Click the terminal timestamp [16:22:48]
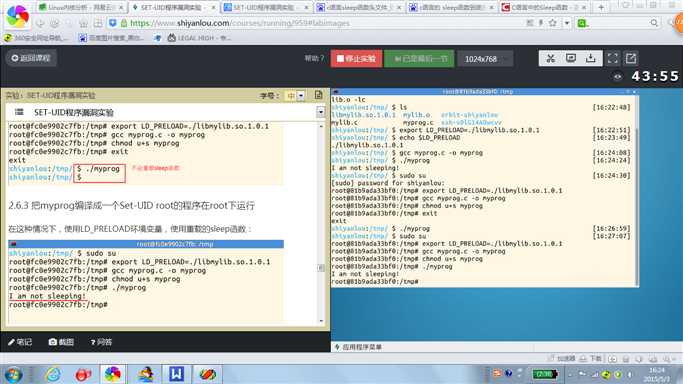The image size is (683, 384). tap(611, 107)
